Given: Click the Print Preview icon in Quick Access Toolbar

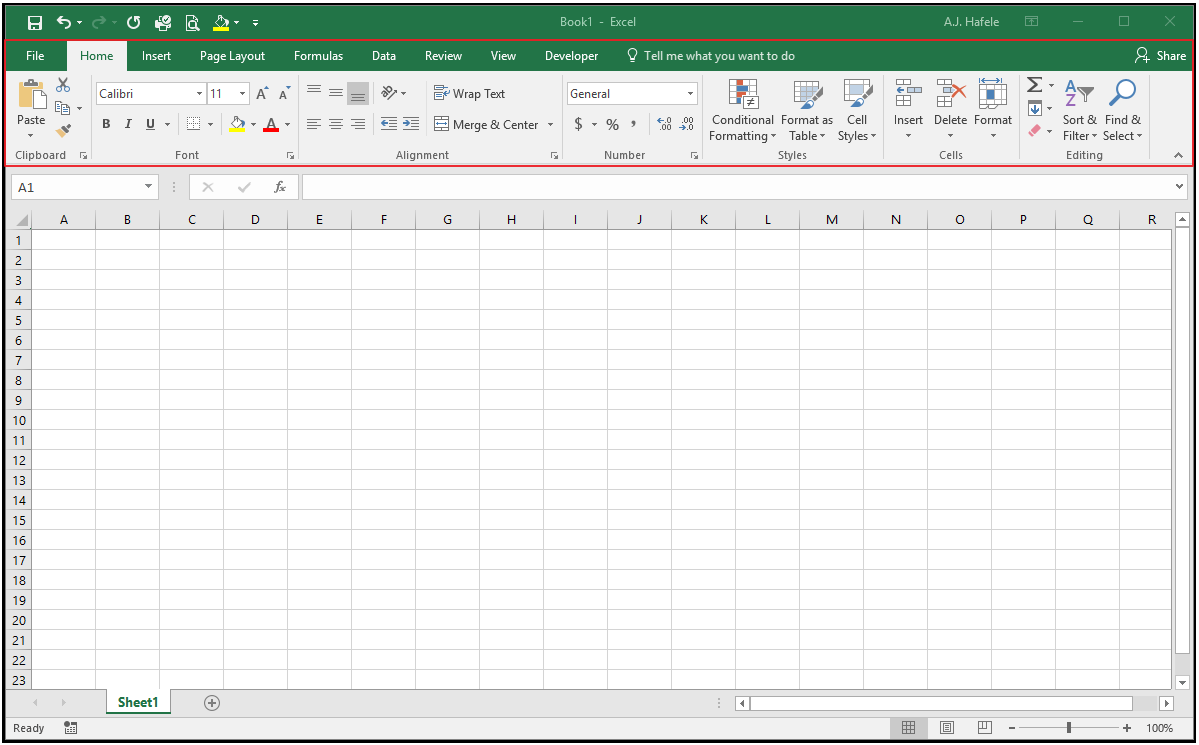Looking at the screenshot, I should (192, 22).
